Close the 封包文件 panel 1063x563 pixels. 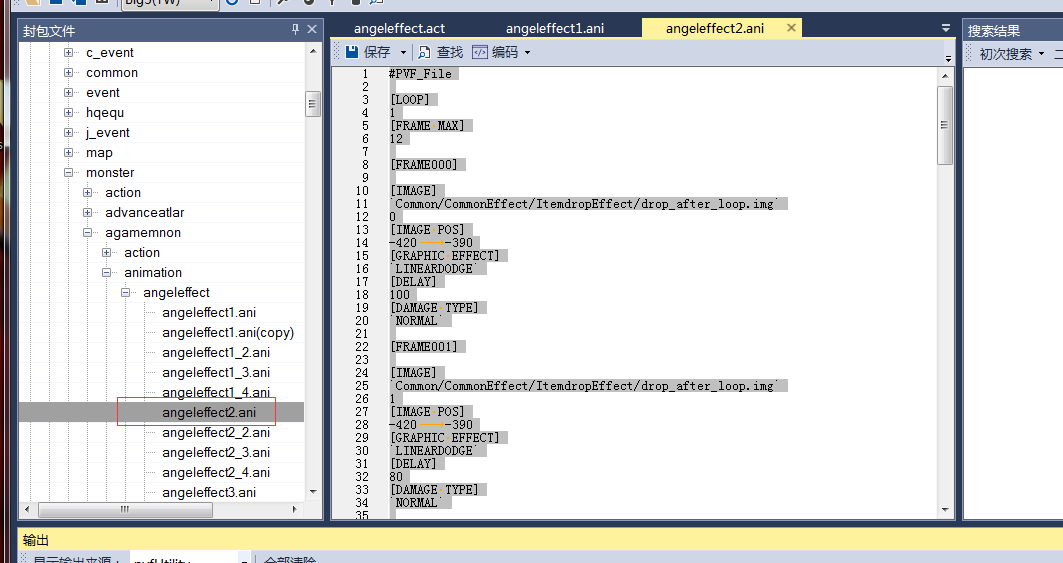tap(311, 30)
